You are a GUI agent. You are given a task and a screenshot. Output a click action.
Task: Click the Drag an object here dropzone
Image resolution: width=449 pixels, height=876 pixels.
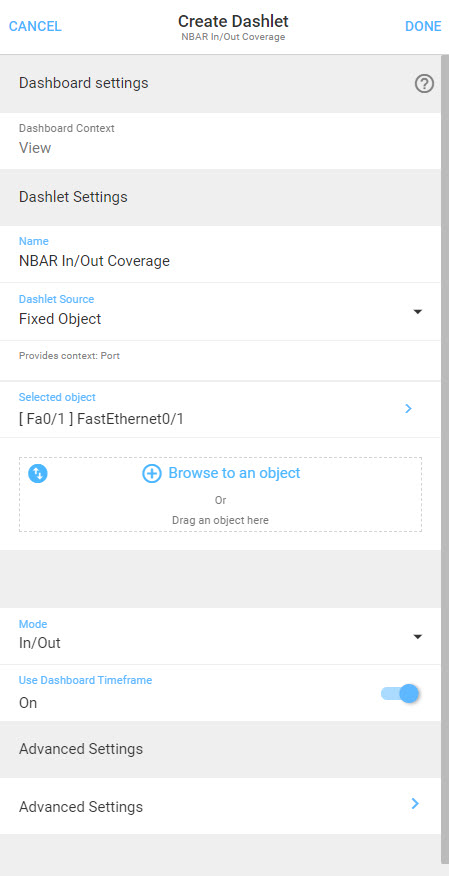220,494
